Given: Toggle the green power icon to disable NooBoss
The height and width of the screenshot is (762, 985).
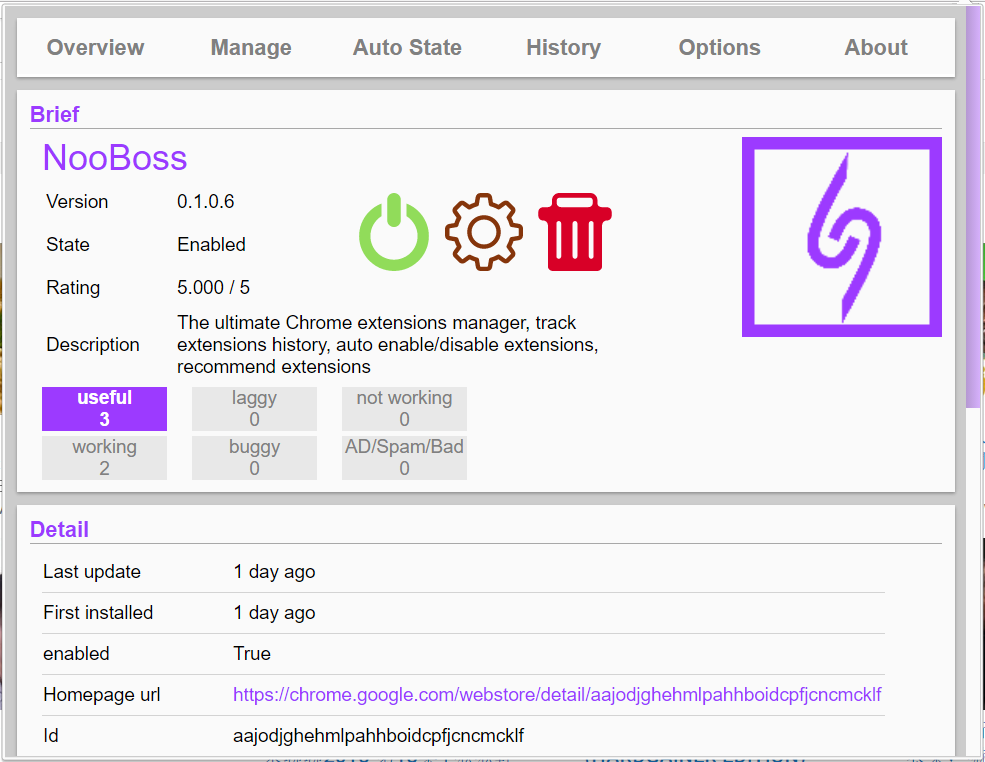Looking at the screenshot, I should click(x=394, y=232).
